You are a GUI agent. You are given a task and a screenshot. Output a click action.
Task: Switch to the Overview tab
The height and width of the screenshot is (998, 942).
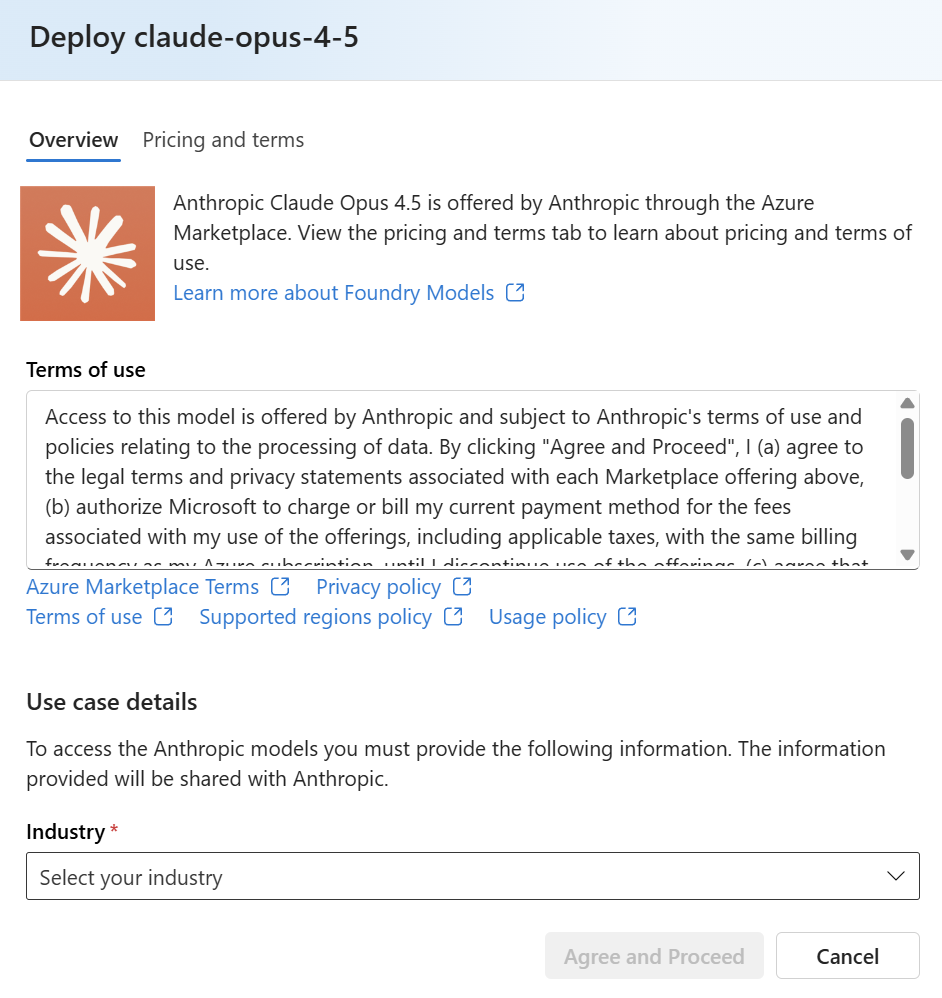point(74,140)
